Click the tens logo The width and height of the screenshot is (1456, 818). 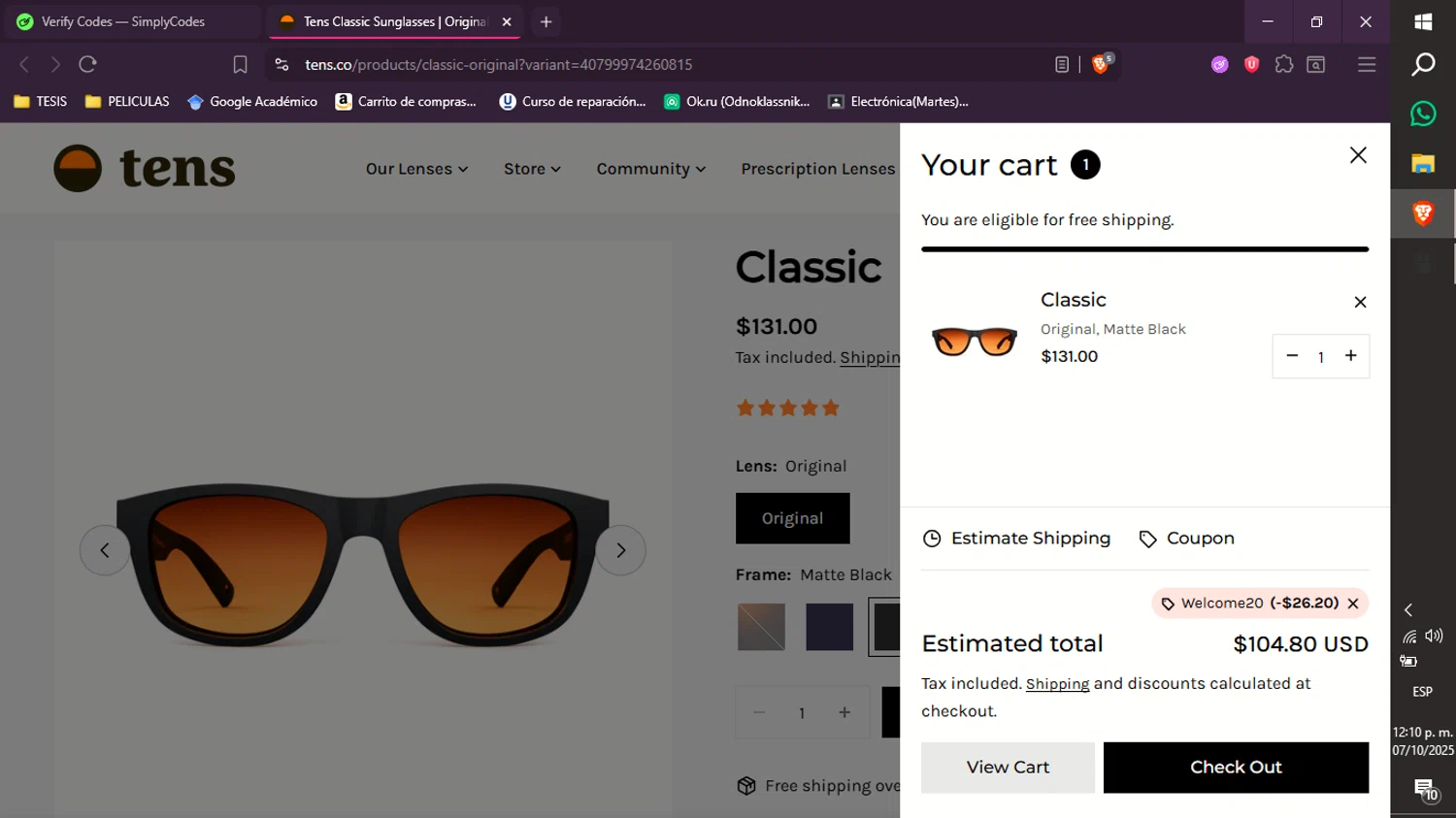pos(145,168)
